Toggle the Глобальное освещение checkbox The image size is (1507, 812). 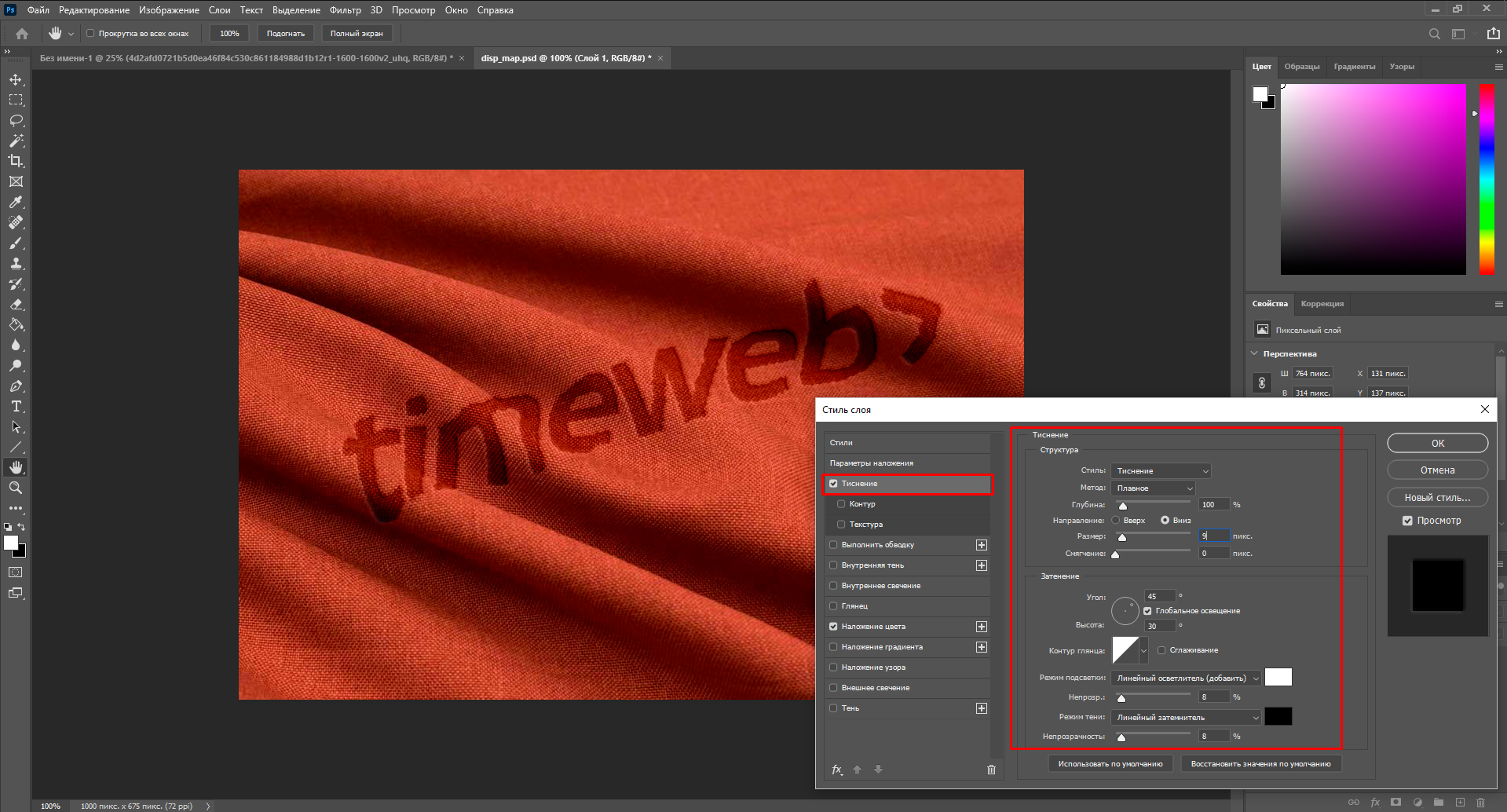click(x=1147, y=611)
